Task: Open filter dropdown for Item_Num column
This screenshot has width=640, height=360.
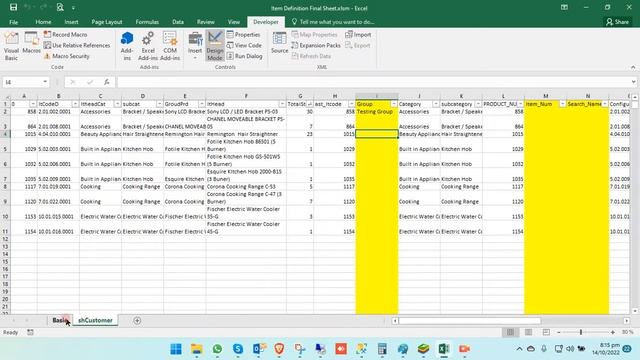Action: pyautogui.click(x=562, y=104)
